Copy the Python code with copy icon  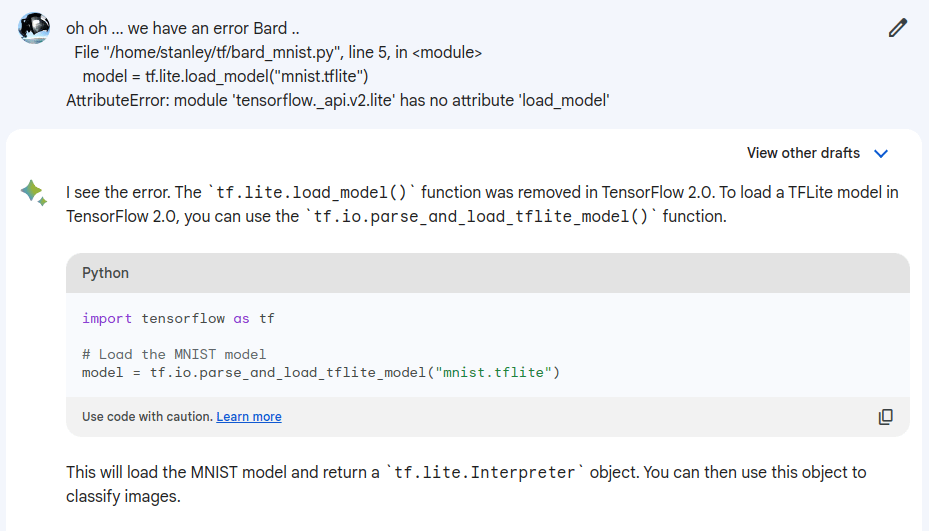tap(885, 417)
